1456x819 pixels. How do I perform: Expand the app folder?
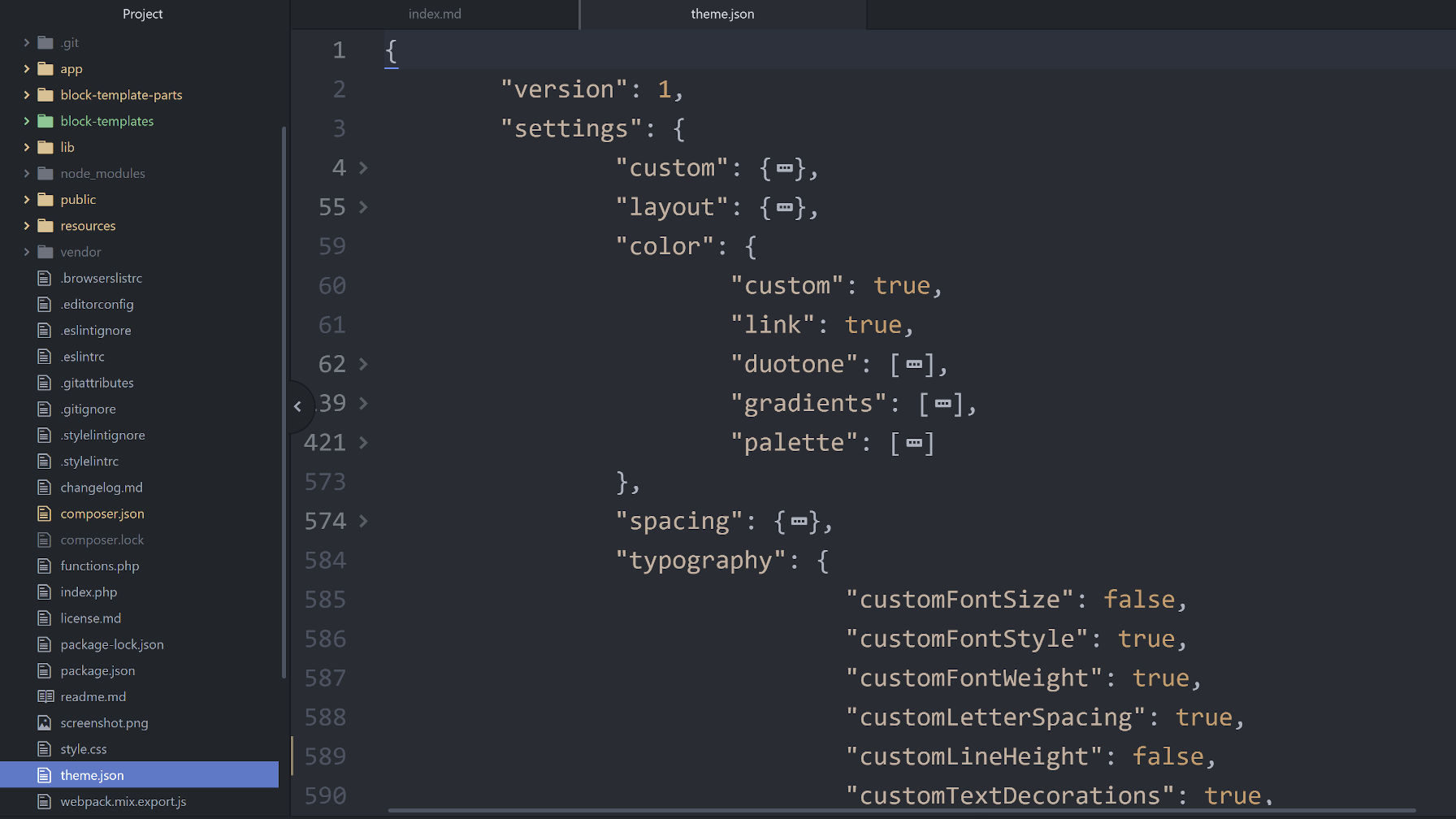coord(25,68)
